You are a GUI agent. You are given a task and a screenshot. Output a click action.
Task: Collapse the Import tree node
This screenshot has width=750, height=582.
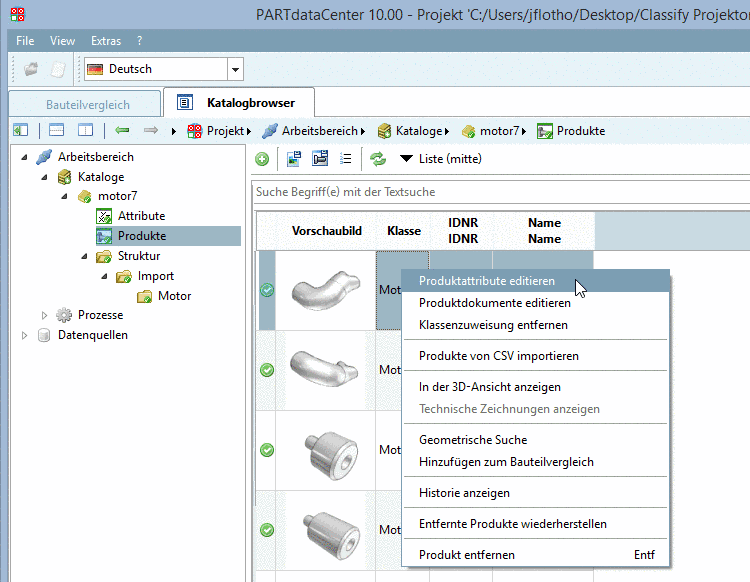pos(105,276)
